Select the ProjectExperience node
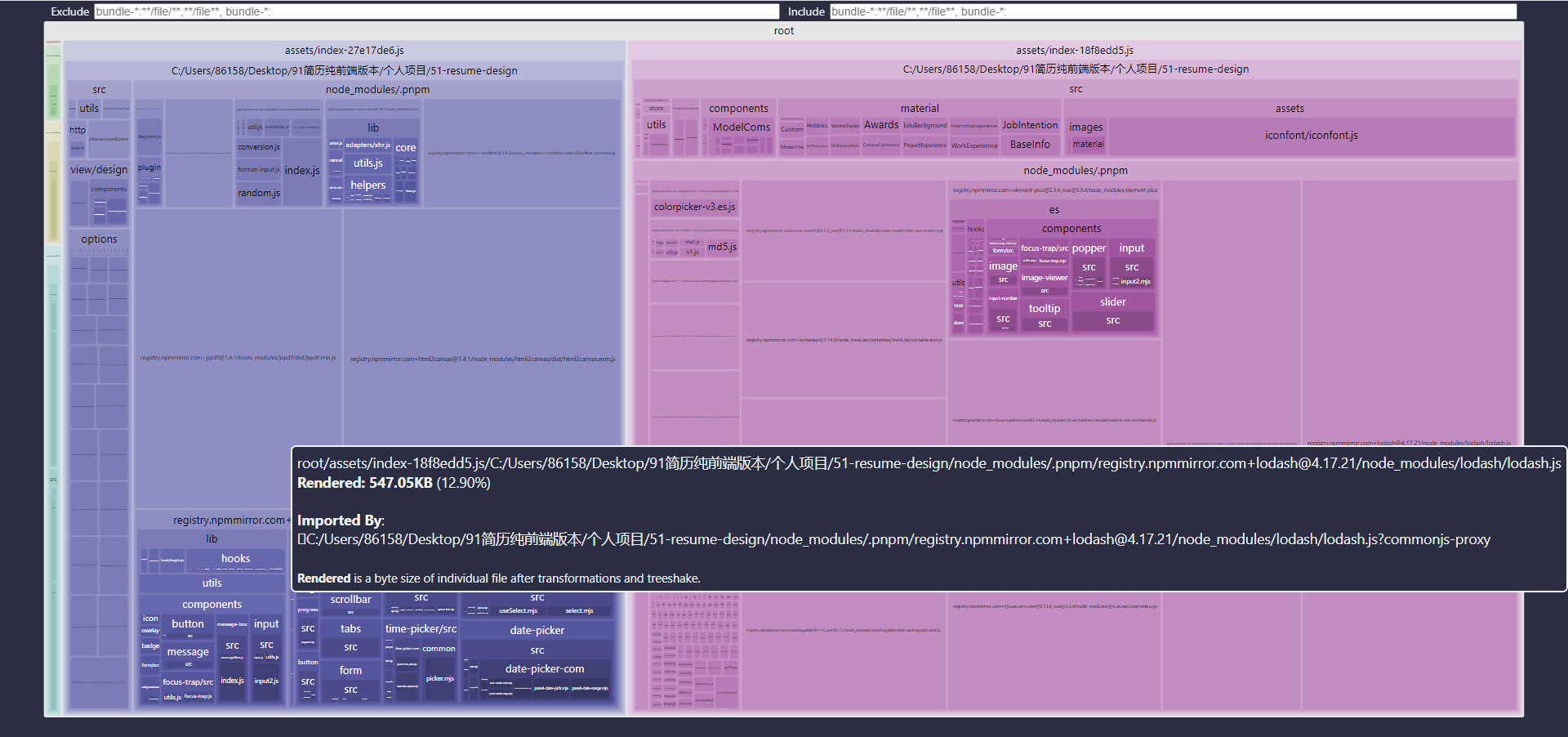 click(925, 145)
